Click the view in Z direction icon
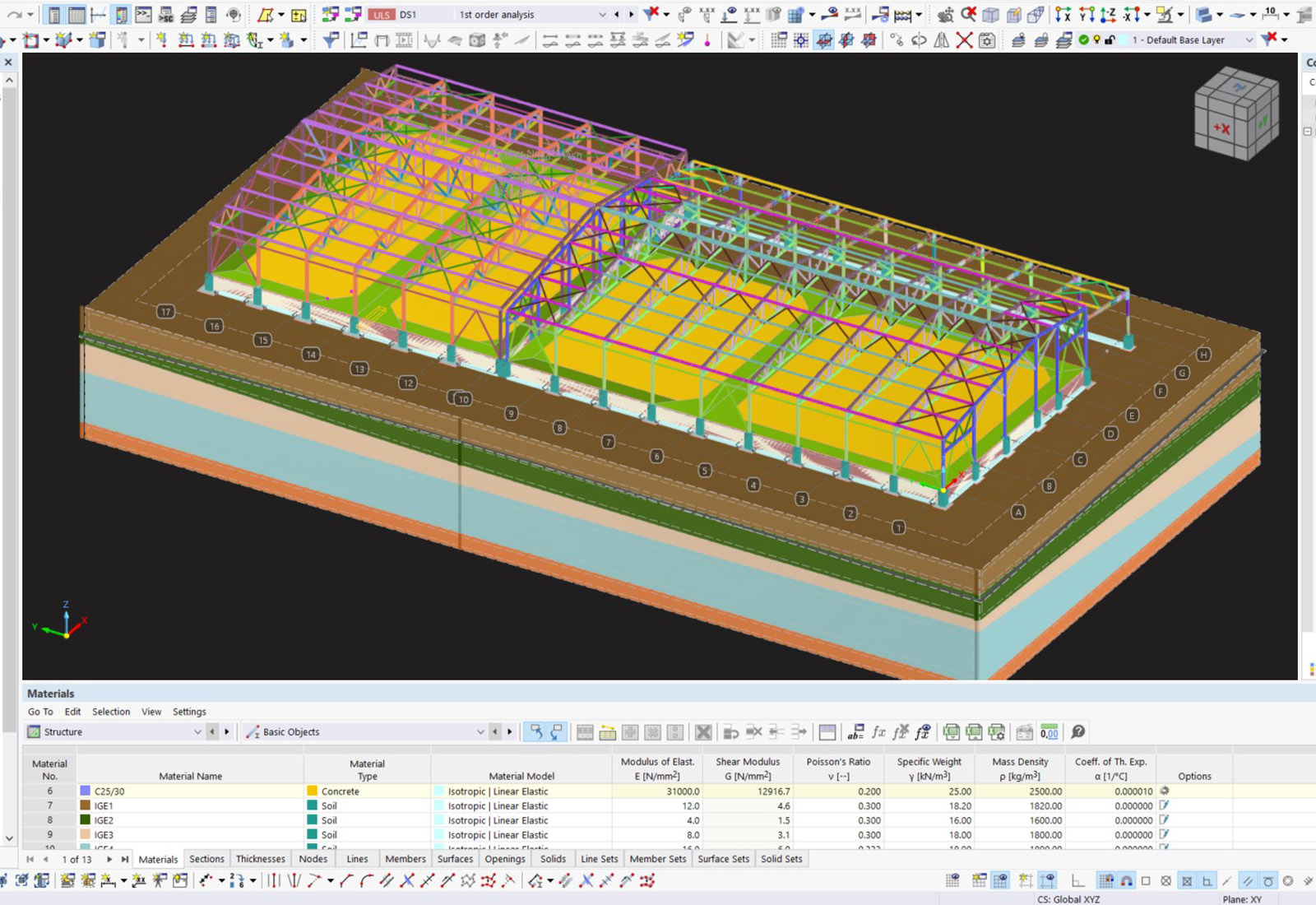1316x905 pixels. pos(1108,14)
